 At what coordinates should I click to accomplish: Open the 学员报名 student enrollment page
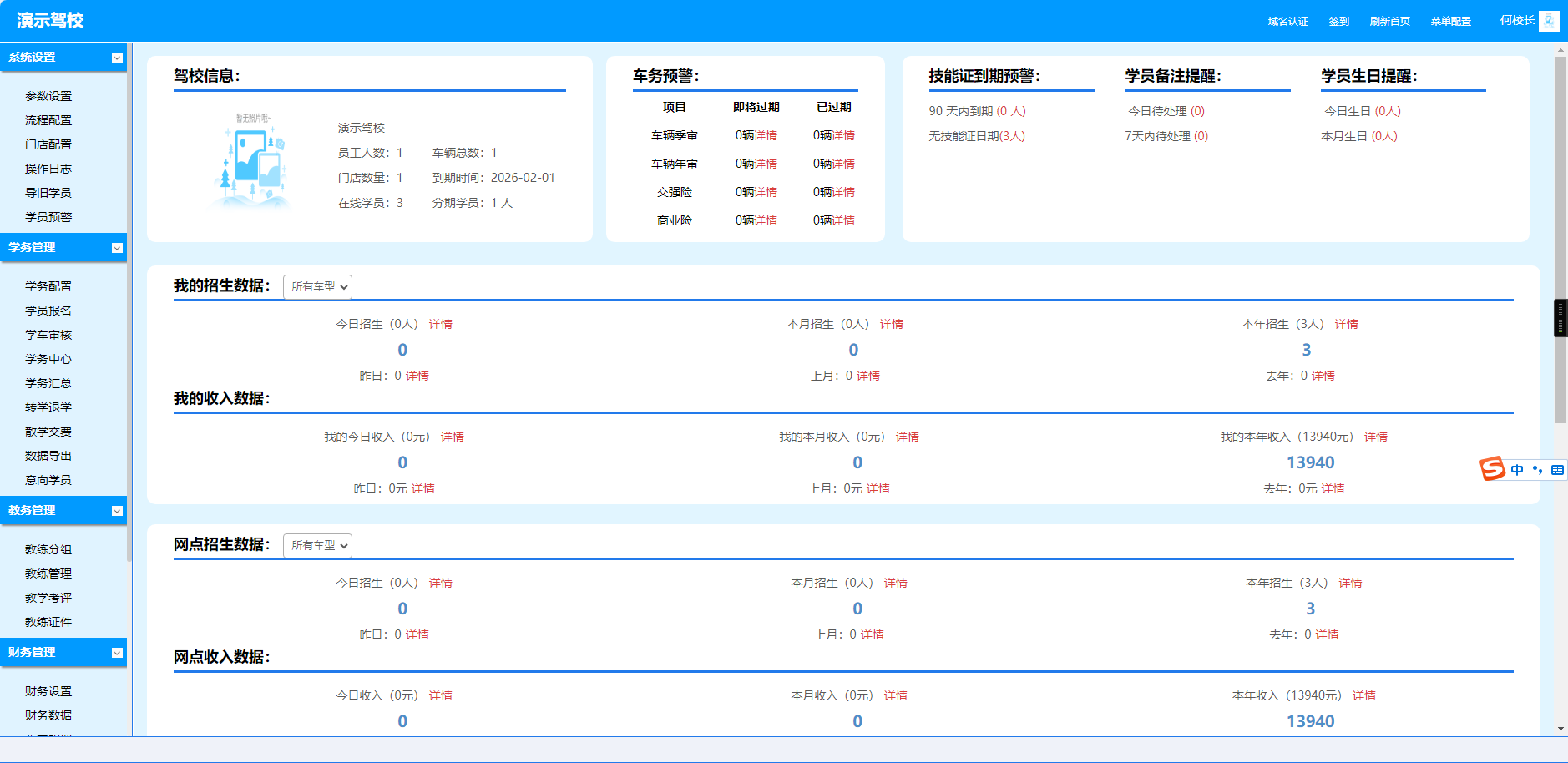coord(48,310)
